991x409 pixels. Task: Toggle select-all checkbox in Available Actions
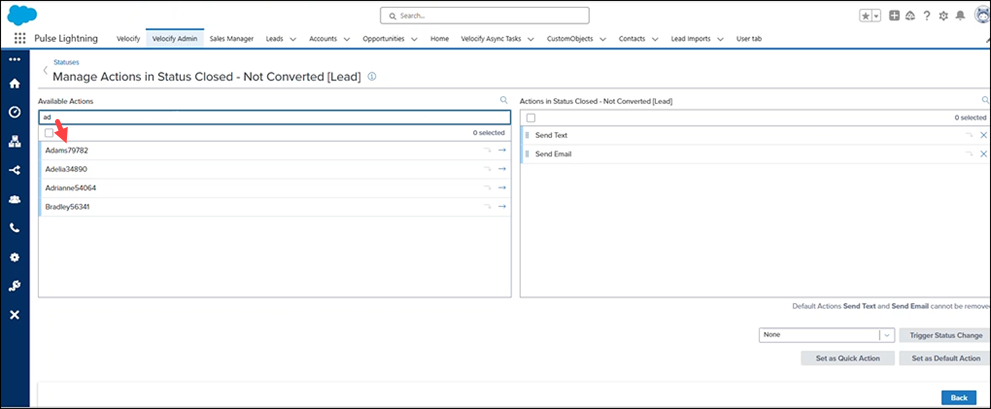49,133
